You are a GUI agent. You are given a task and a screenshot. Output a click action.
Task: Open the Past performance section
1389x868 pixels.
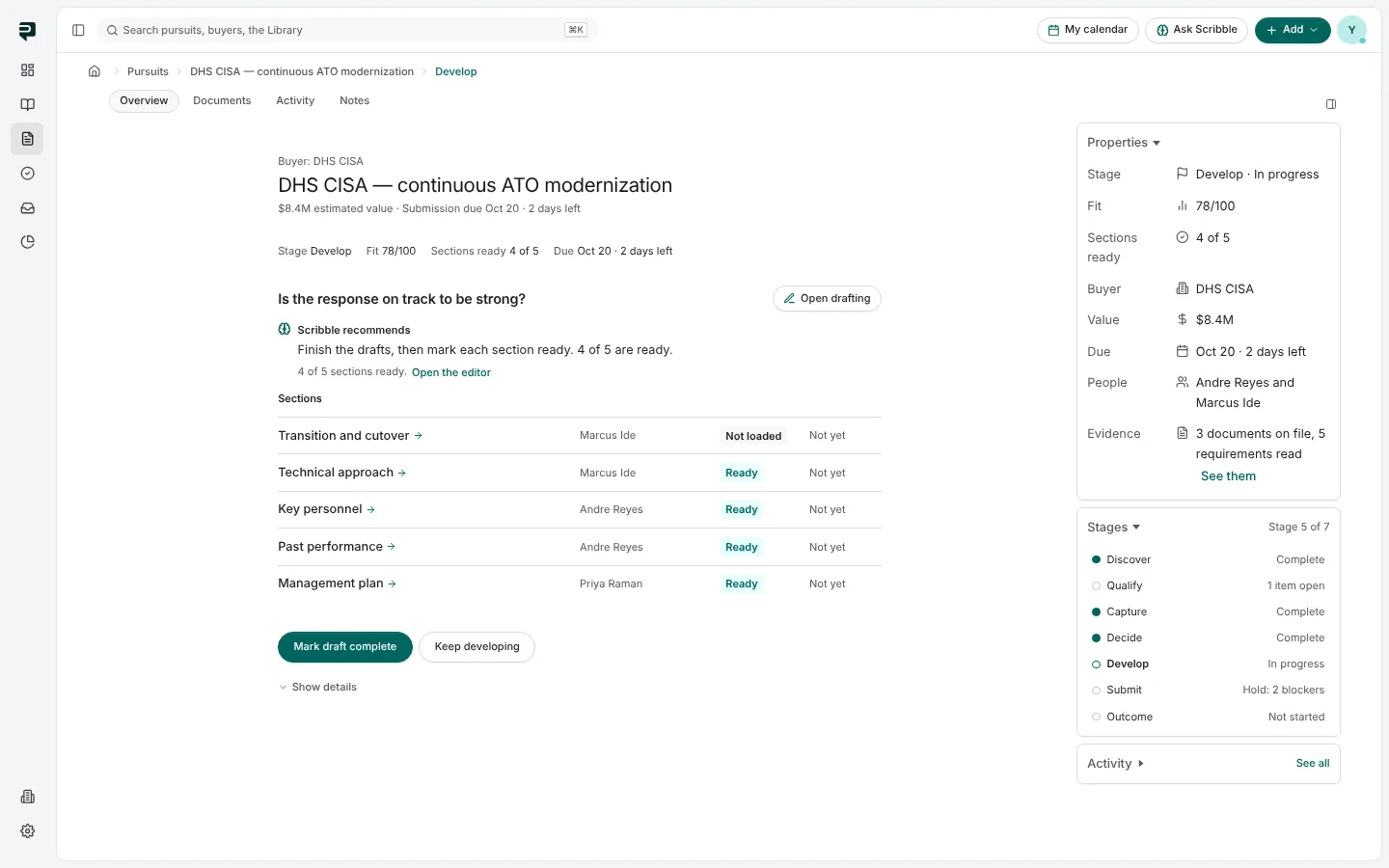pyautogui.click(x=337, y=547)
